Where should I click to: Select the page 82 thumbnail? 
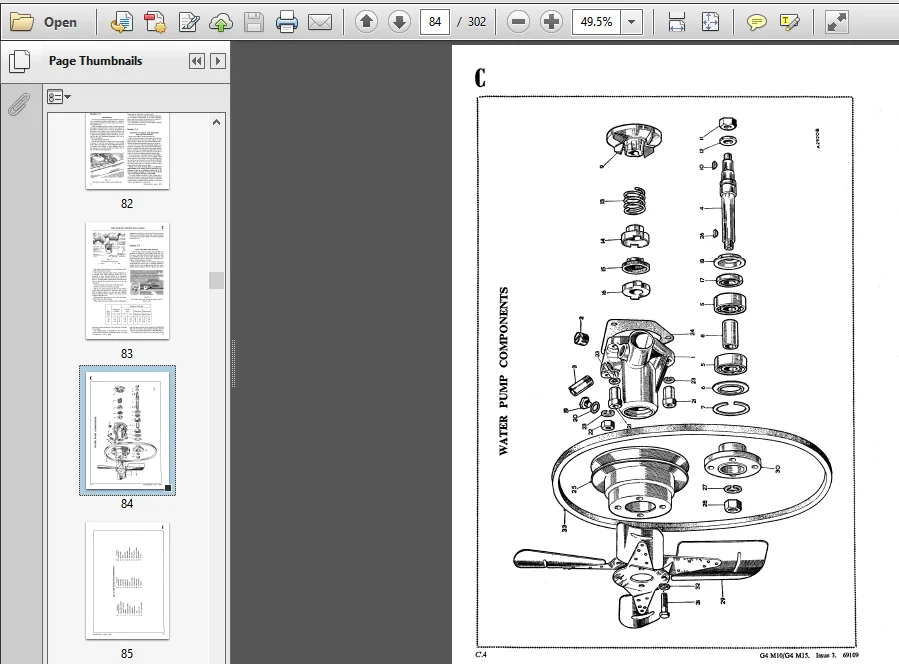point(127,151)
